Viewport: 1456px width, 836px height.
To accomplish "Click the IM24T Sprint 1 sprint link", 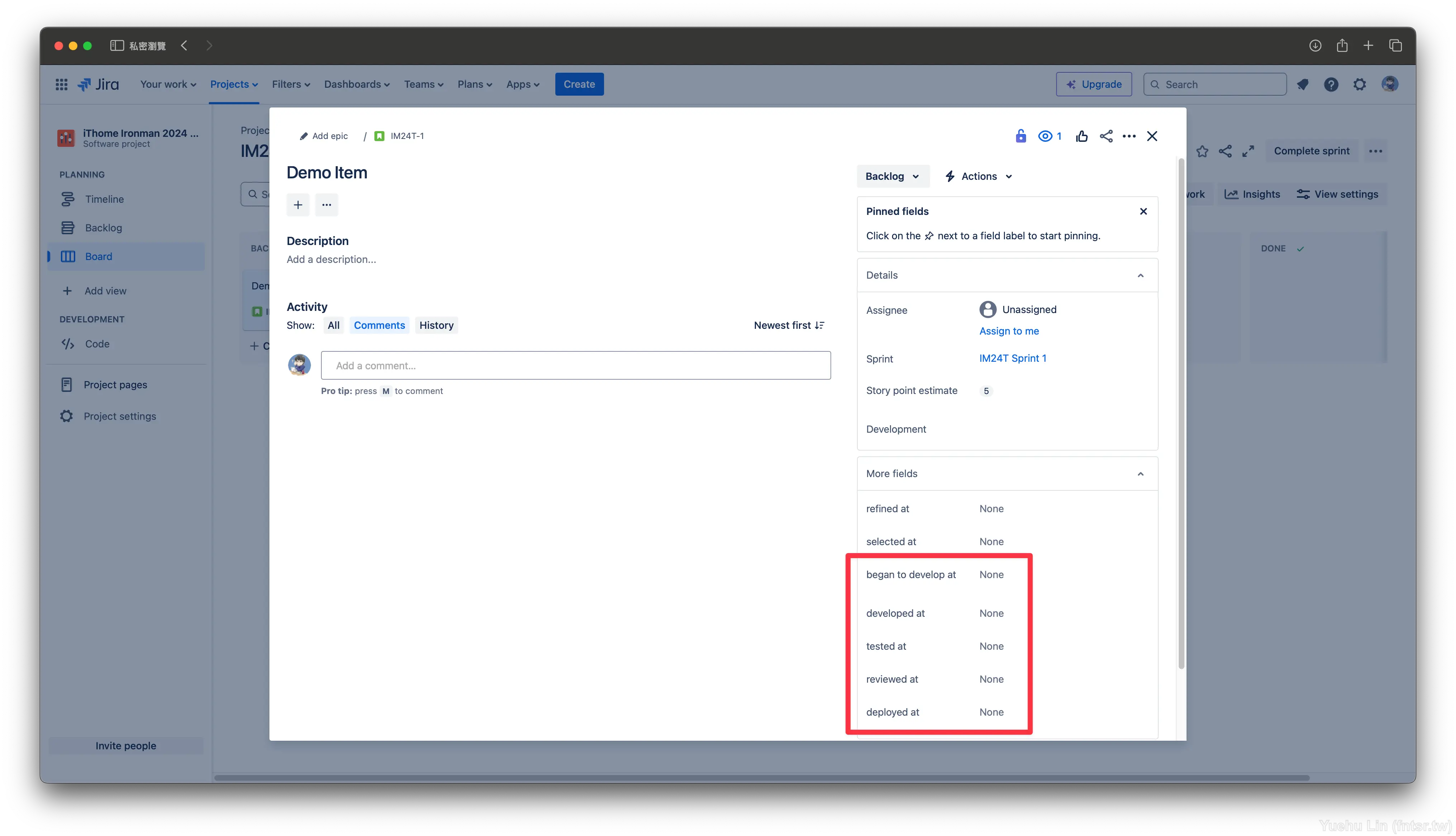I will (1013, 358).
